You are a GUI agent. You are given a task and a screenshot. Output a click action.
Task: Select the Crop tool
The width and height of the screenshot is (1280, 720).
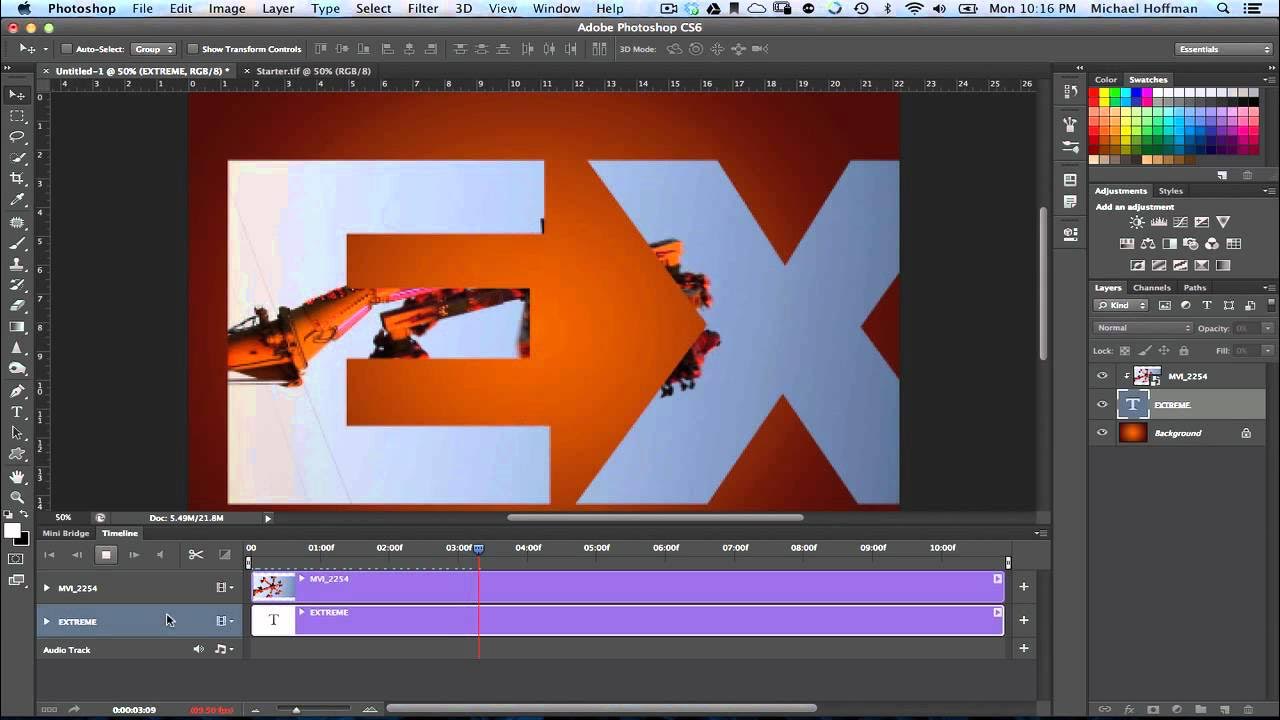coord(17,178)
